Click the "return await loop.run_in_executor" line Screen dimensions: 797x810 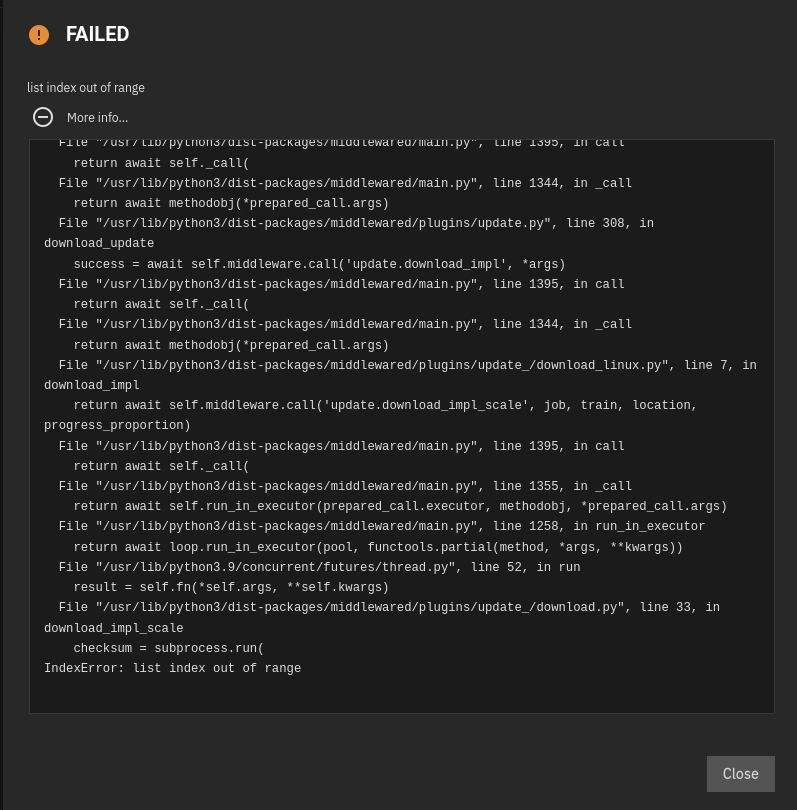(x=378, y=547)
